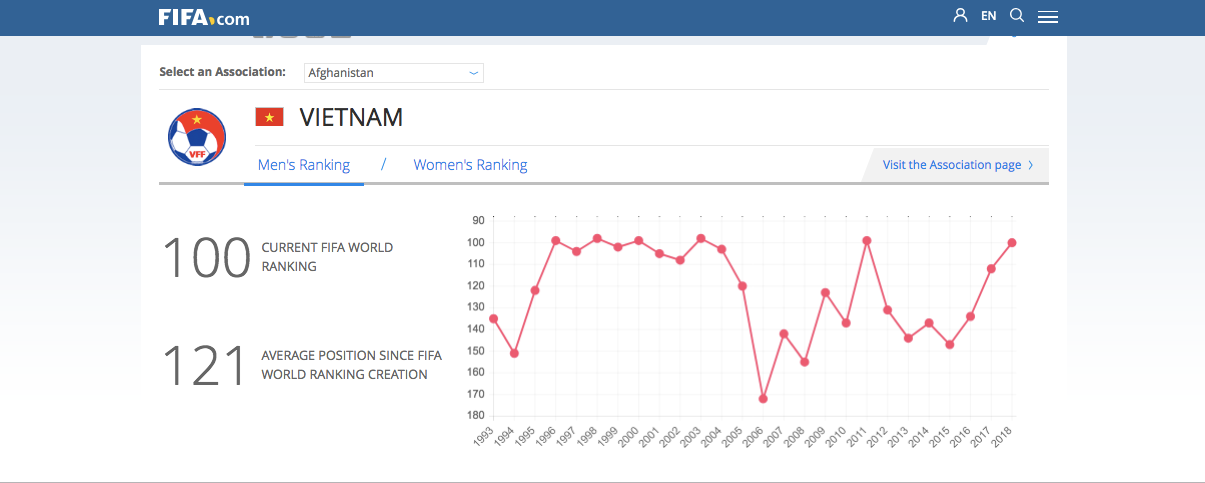
Task: Click the 2018 data point on chart
Action: [1012, 242]
